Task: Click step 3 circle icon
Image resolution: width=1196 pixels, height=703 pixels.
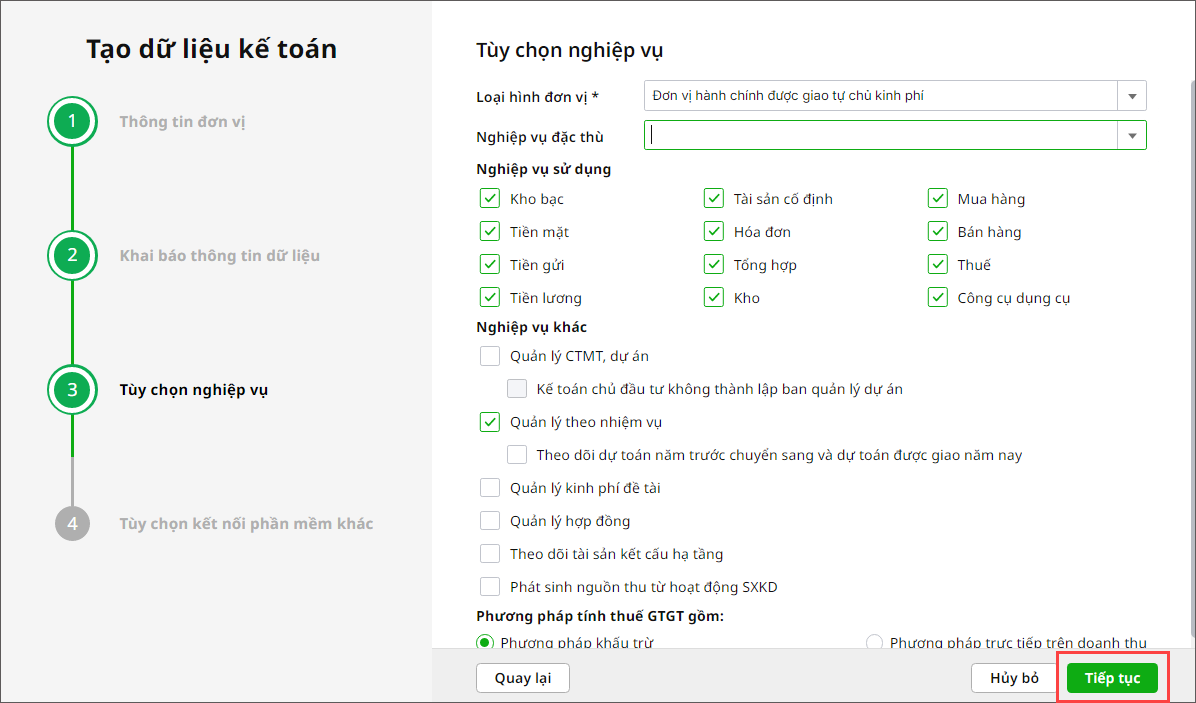Action: tap(72, 390)
